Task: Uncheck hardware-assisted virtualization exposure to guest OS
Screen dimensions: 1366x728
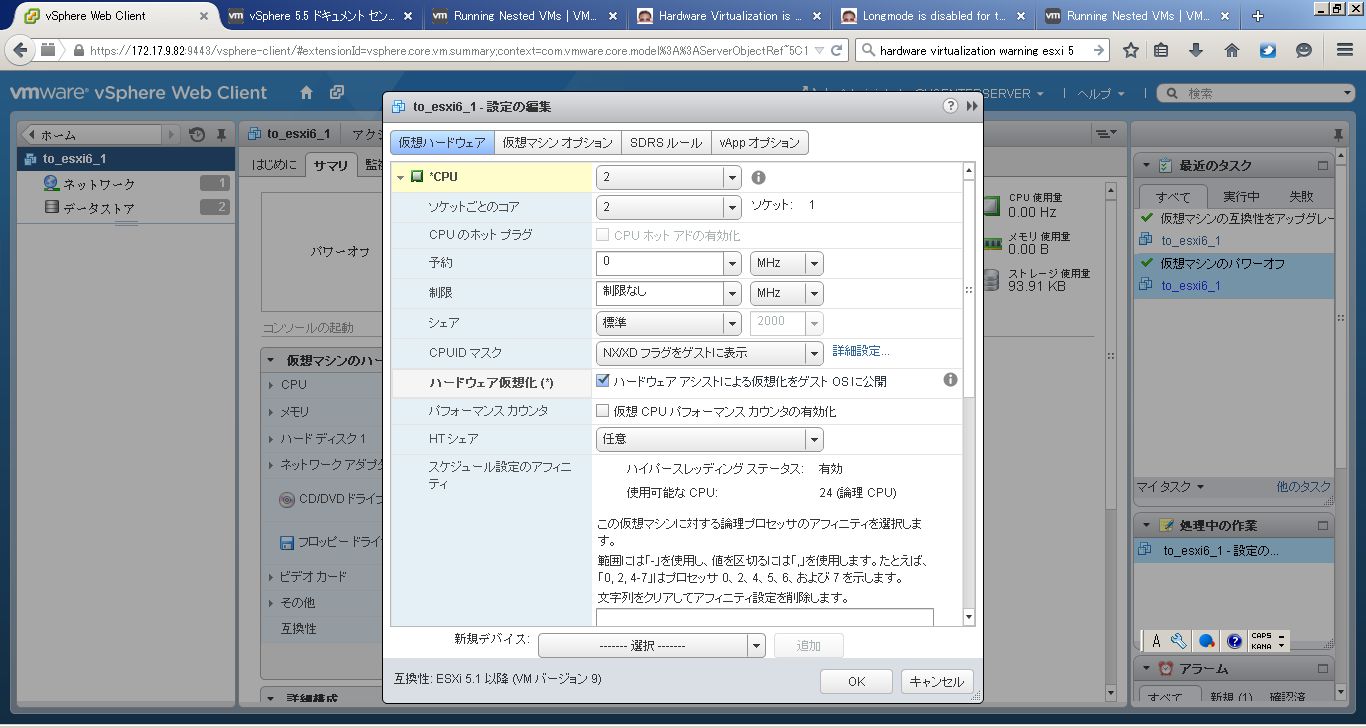Action: point(603,380)
